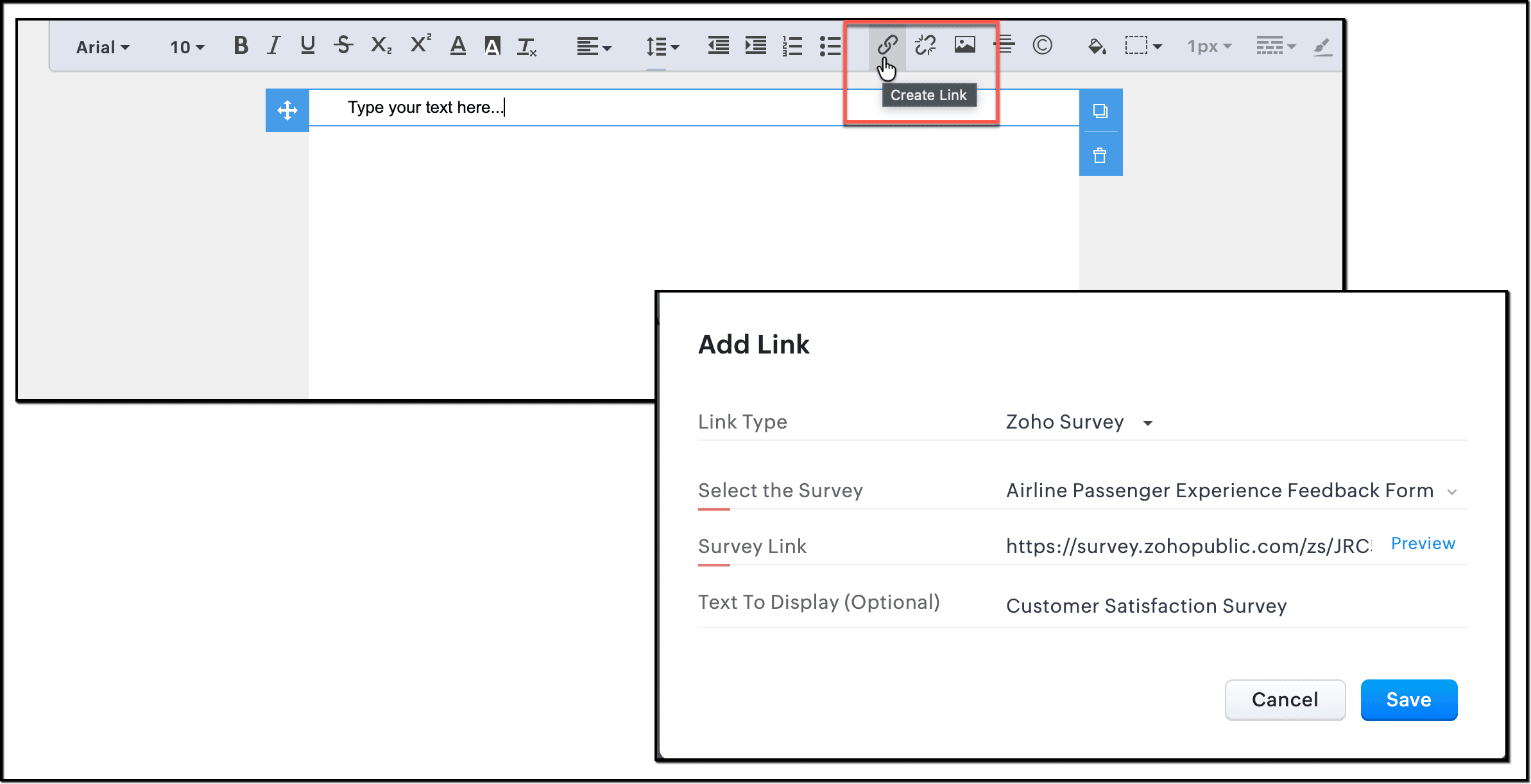The image size is (1531, 784).
Task: Click the text background color icon
Action: 492,46
